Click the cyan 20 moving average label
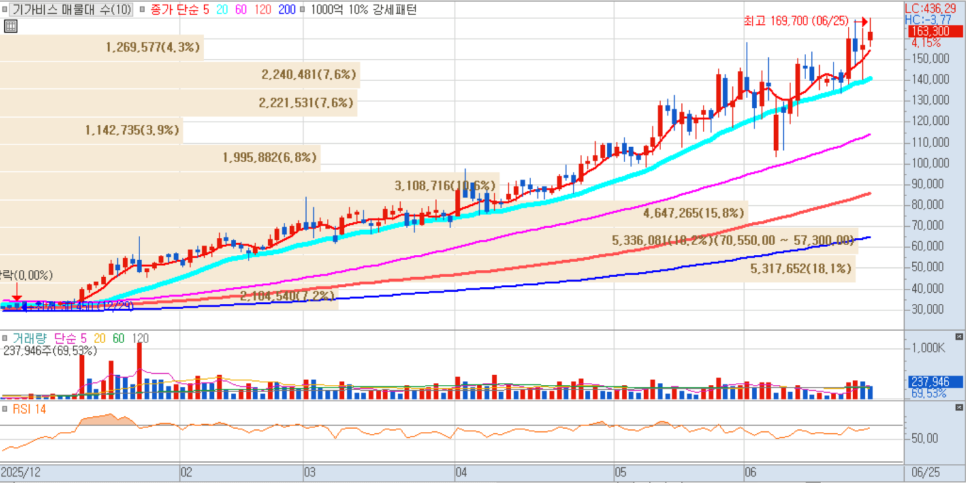This screenshot has width=966, height=483. pos(220,10)
